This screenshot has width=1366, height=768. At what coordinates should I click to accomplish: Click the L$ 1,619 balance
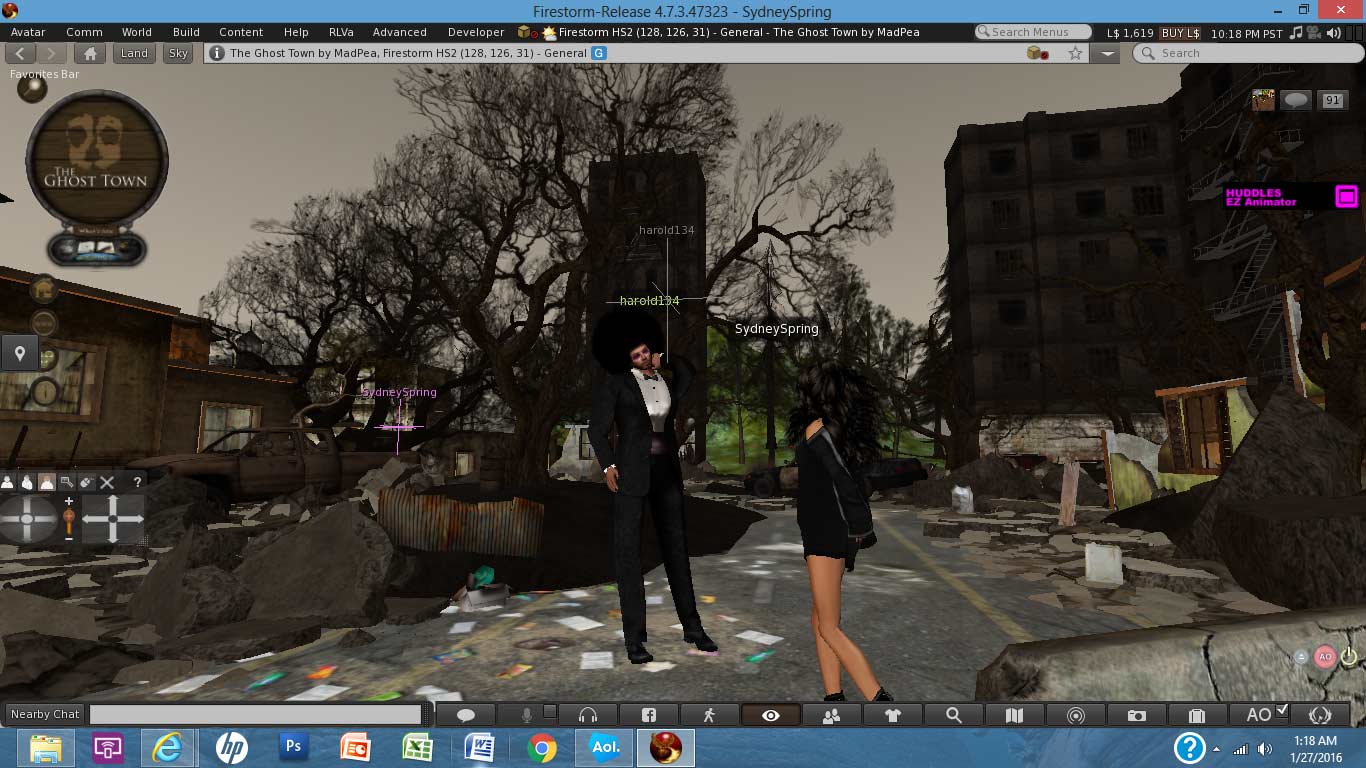click(1130, 33)
